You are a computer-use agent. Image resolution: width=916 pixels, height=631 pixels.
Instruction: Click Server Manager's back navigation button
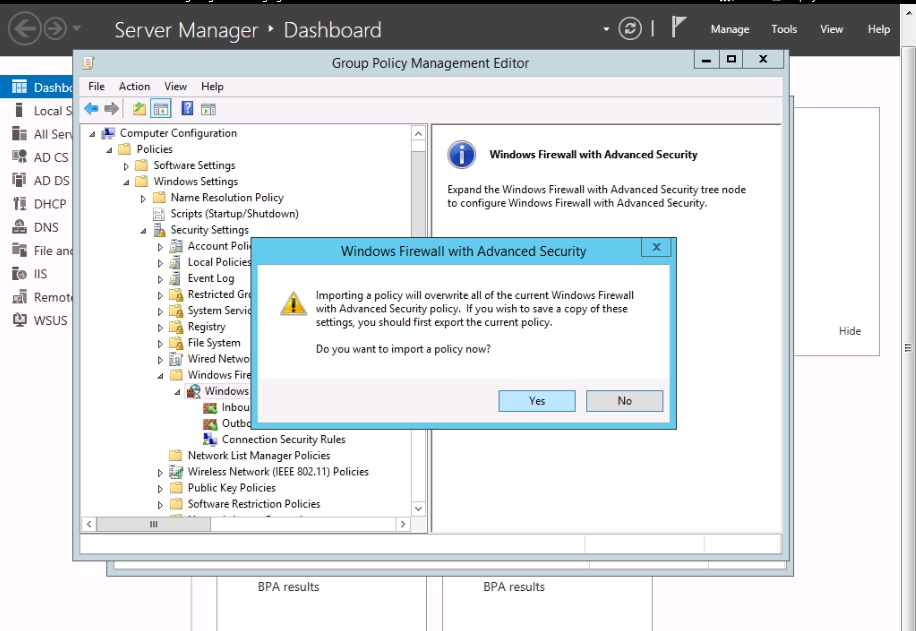25,29
